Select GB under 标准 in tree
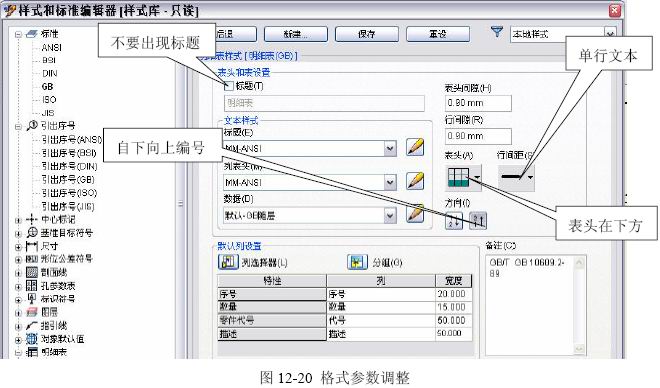660x388 pixels. tap(47, 86)
